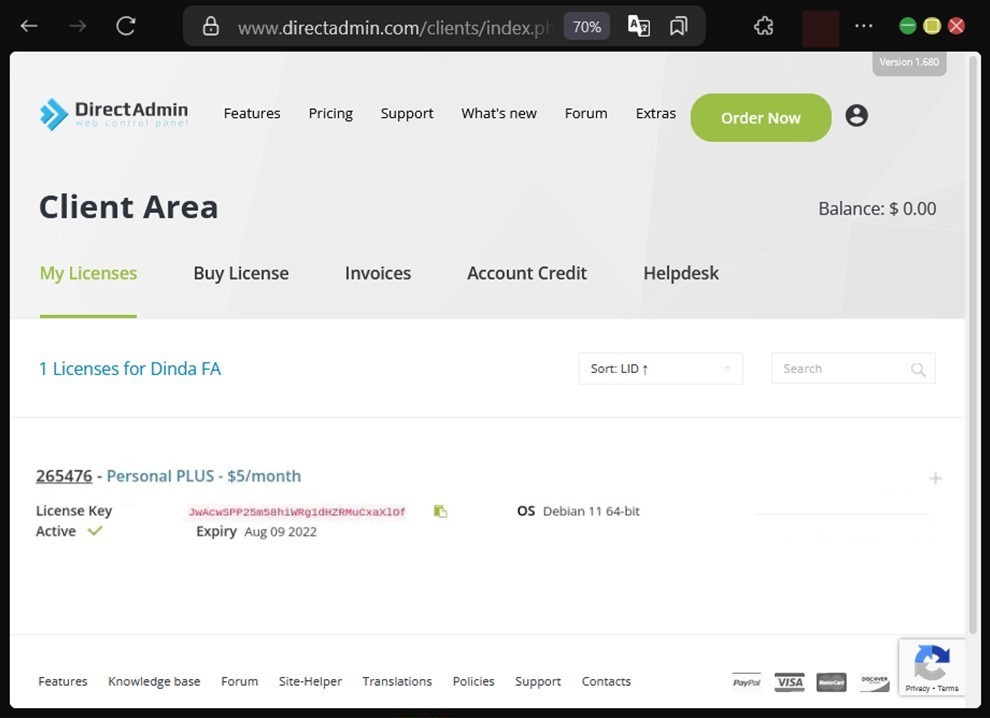Click the Discover card icon
Screen dimensions: 990x718
[874, 682]
